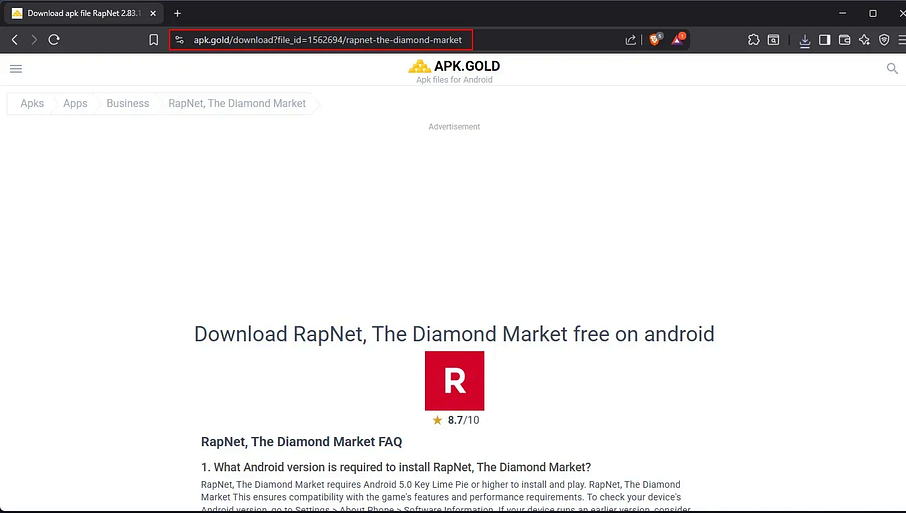The image size is (906, 513).
Task: Reload the current page
Action: pos(54,40)
